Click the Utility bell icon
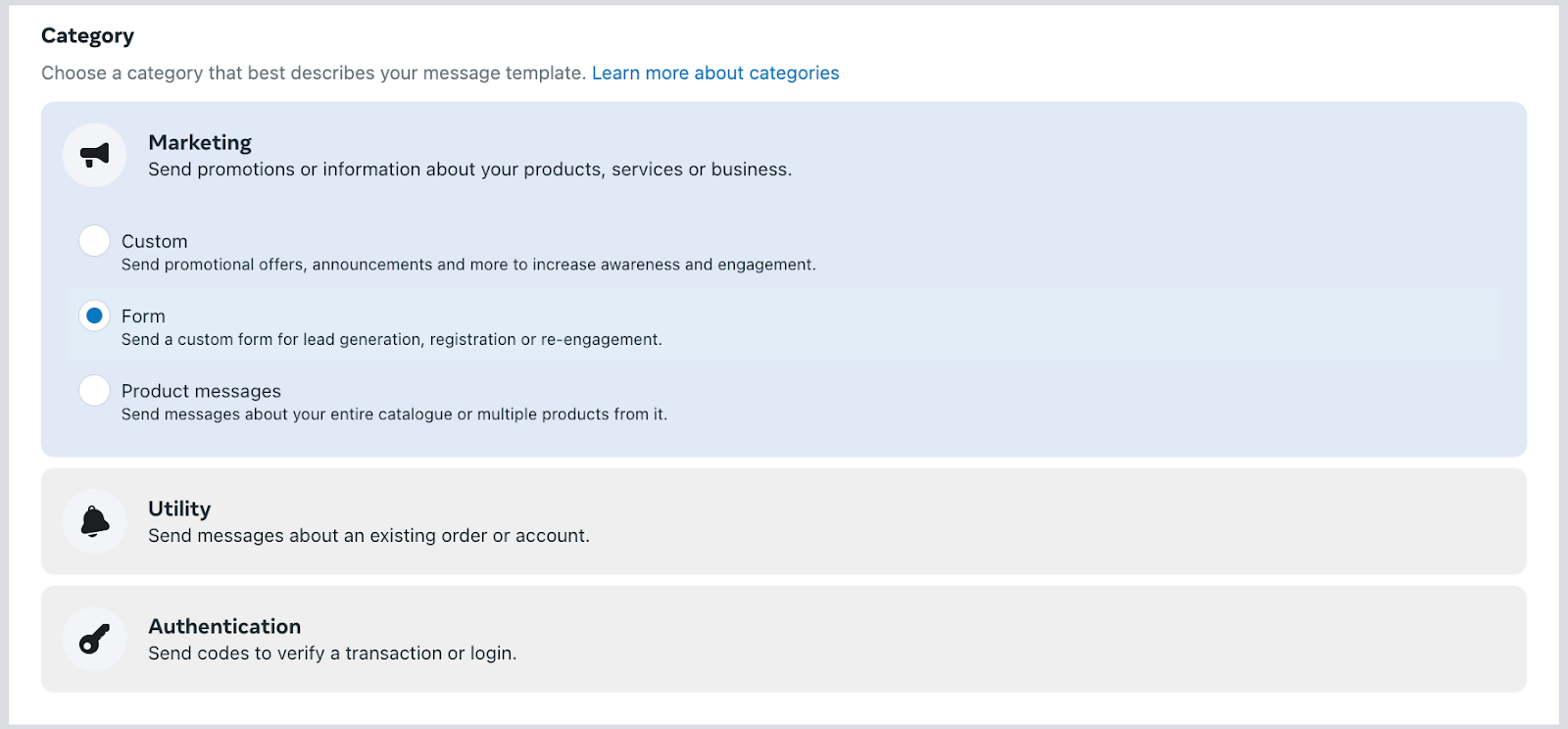 pyautogui.click(x=94, y=521)
